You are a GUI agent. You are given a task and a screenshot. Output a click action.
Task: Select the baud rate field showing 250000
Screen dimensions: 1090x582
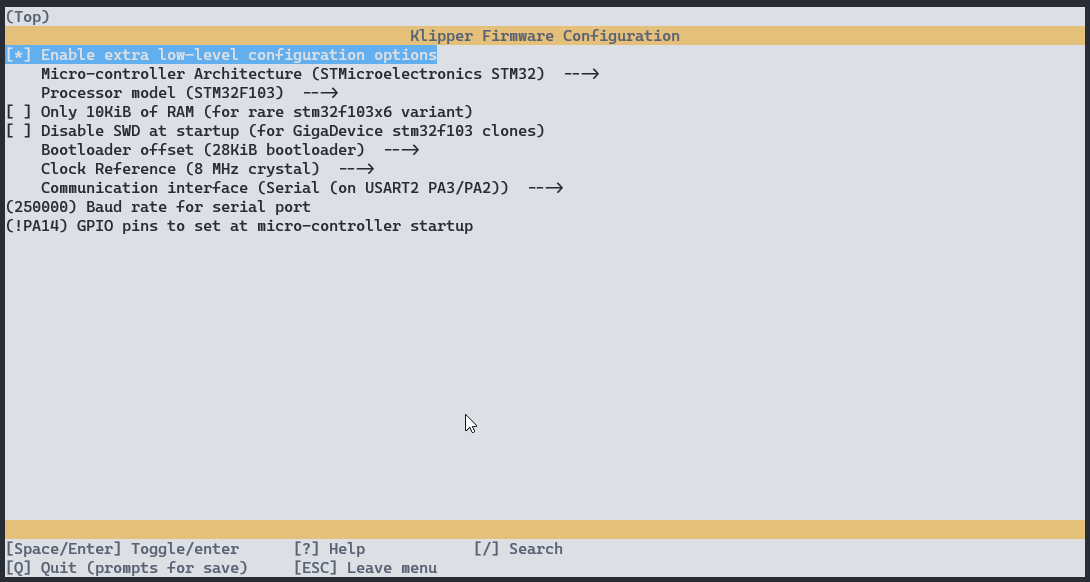(155, 207)
